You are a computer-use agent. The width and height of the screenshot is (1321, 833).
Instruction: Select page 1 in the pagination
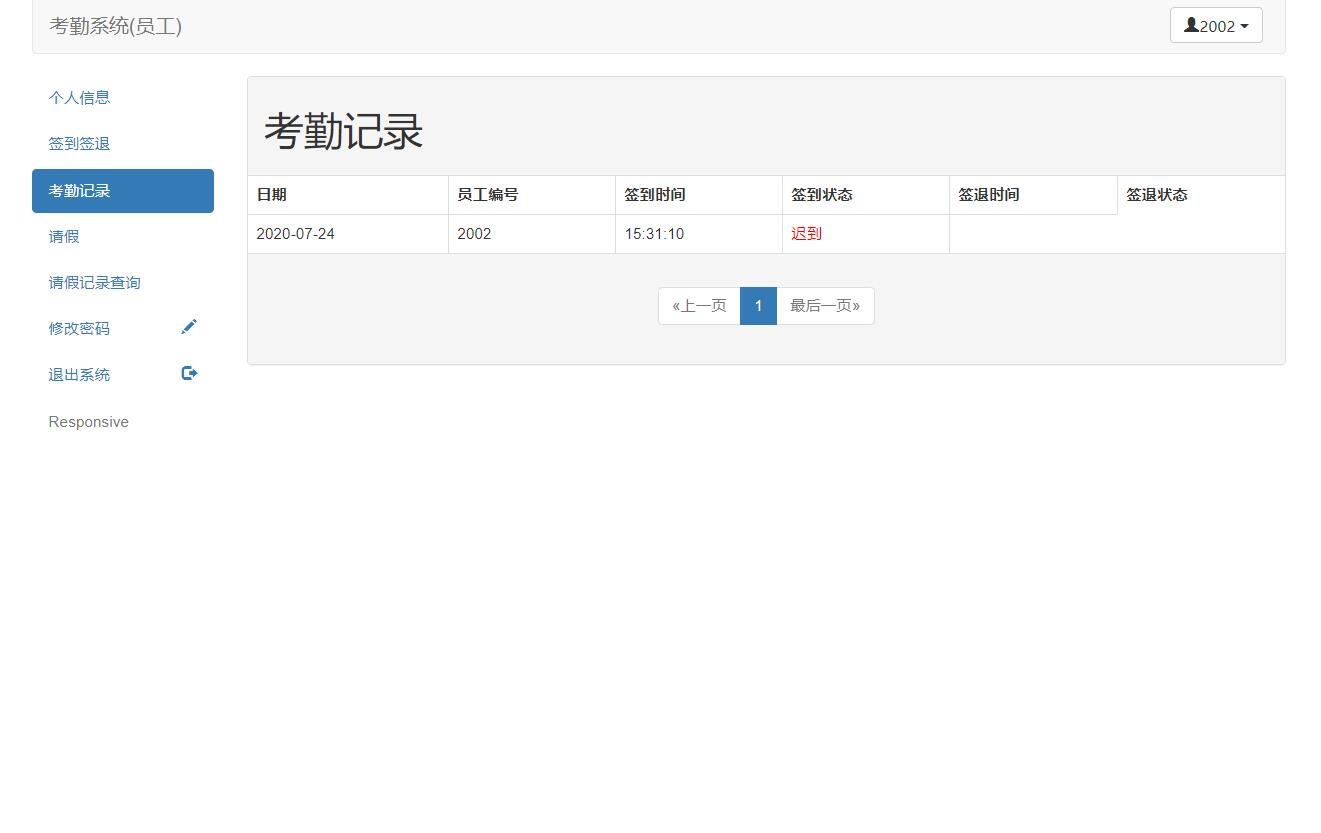tap(758, 306)
